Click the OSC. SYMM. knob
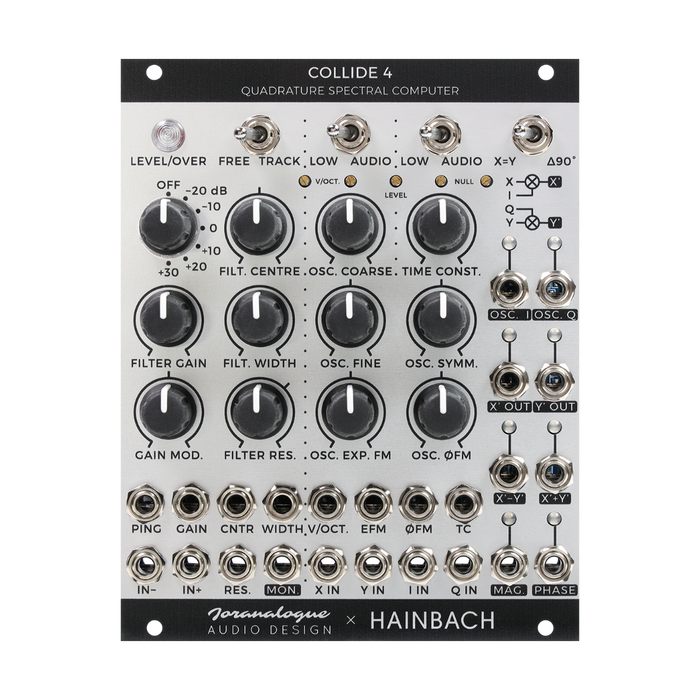The image size is (700, 700). click(x=442, y=318)
